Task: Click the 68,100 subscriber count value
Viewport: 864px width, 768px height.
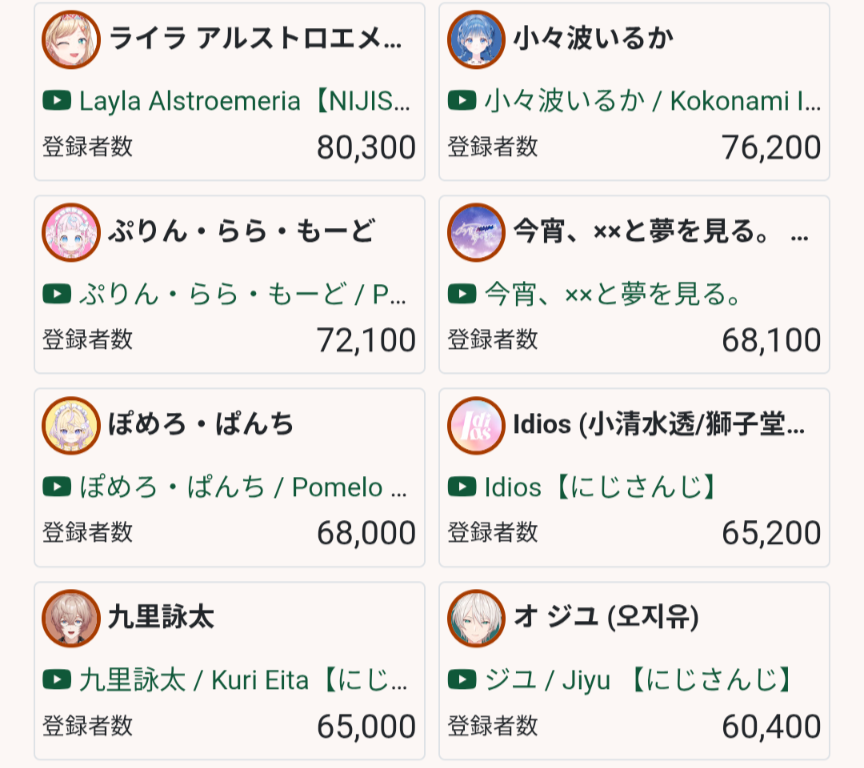Action: click(x=771, y=340)
